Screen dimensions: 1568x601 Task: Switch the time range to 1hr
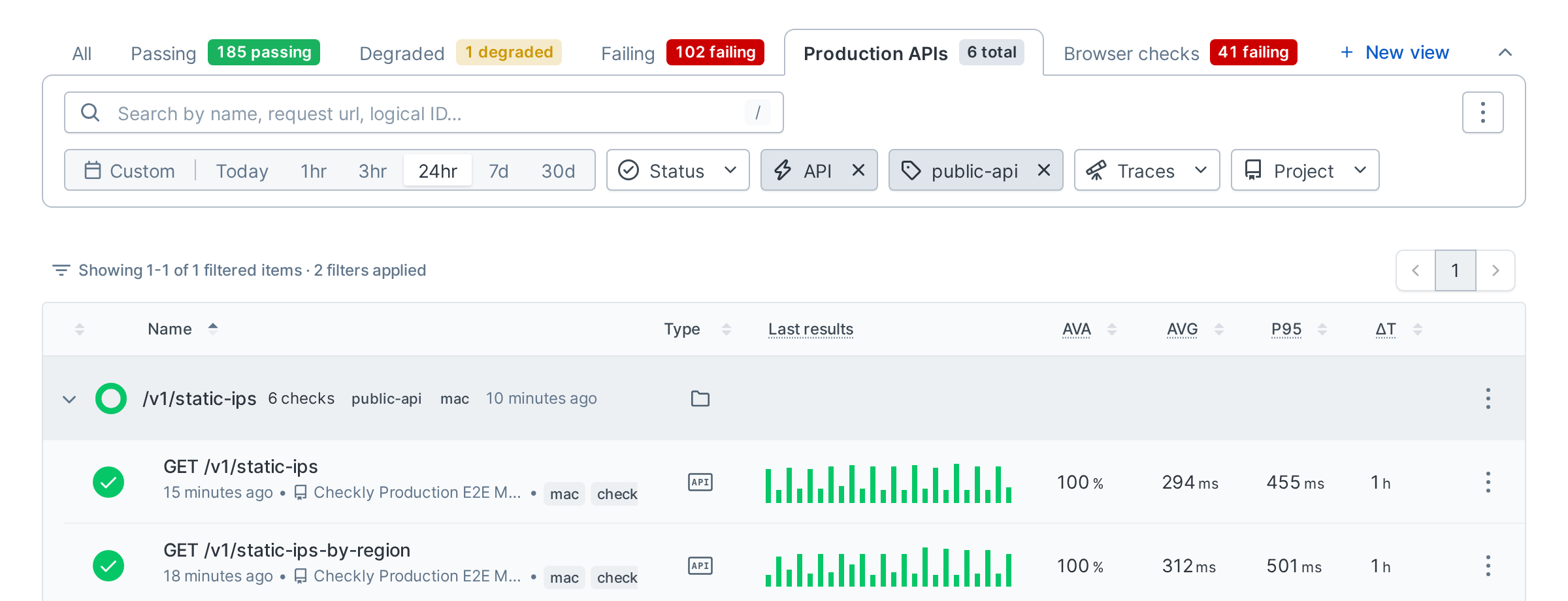(313, 171)
